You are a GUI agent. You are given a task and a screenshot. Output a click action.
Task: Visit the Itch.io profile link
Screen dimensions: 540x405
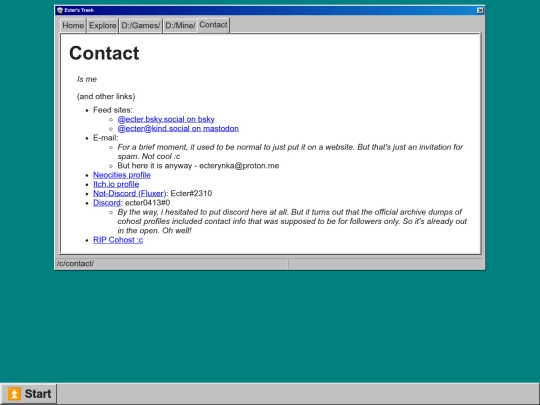(116, 184)
